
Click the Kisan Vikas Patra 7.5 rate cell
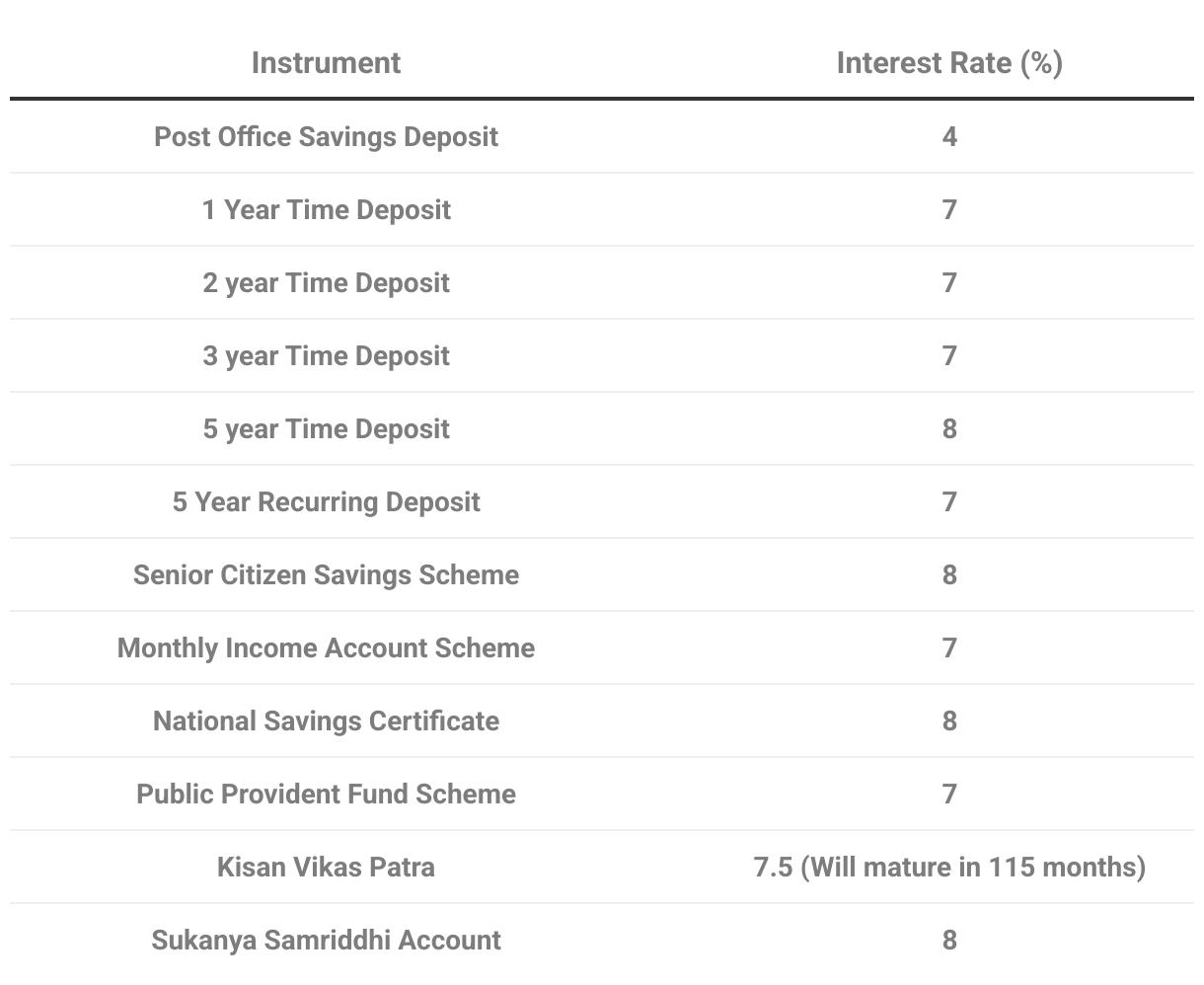tap(949, 868)
